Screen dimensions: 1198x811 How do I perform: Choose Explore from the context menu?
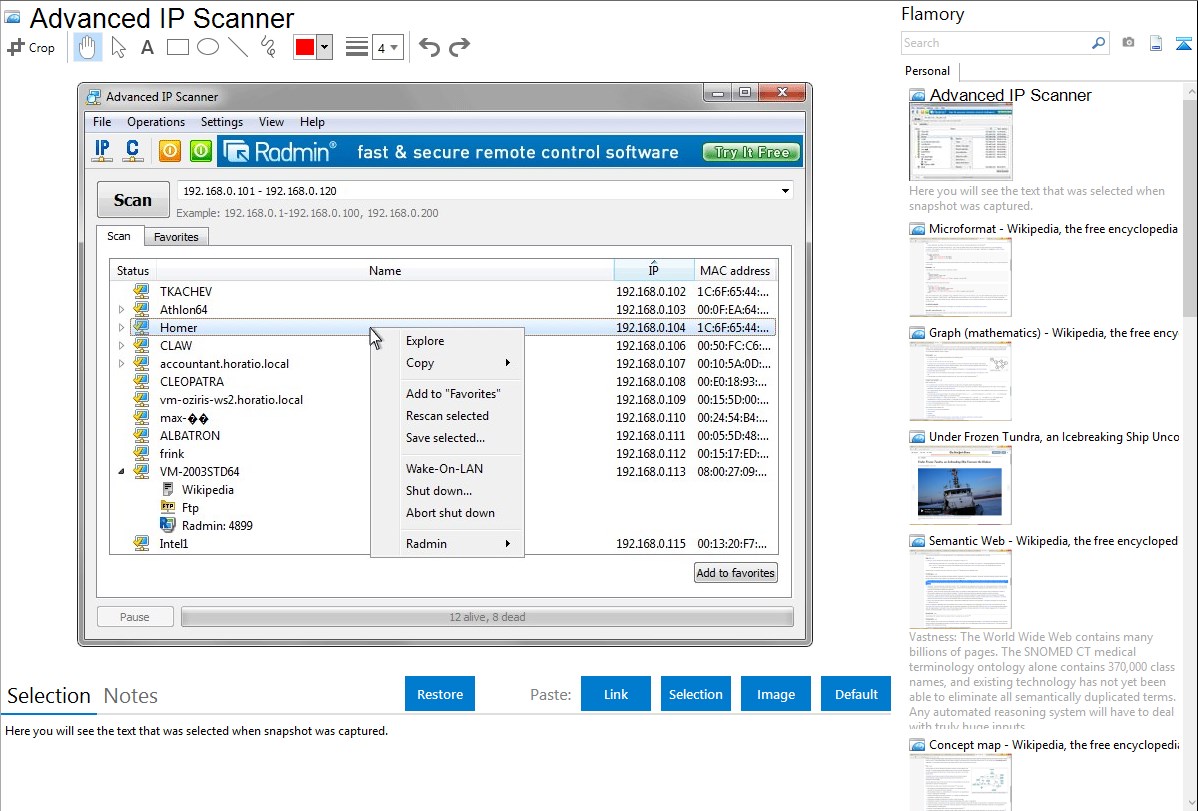[447, 341]
